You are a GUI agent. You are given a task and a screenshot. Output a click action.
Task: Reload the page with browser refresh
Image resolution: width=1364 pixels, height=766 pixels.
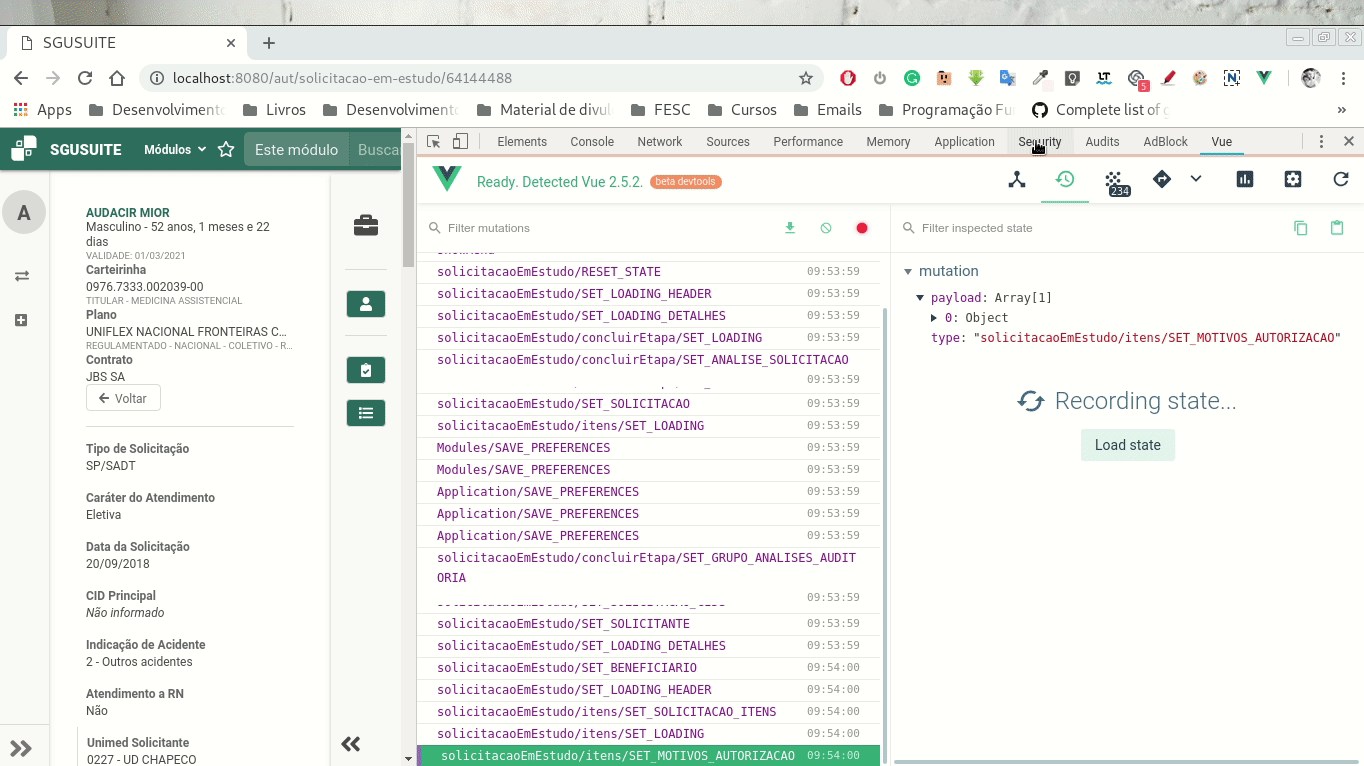tap(85, 78)
